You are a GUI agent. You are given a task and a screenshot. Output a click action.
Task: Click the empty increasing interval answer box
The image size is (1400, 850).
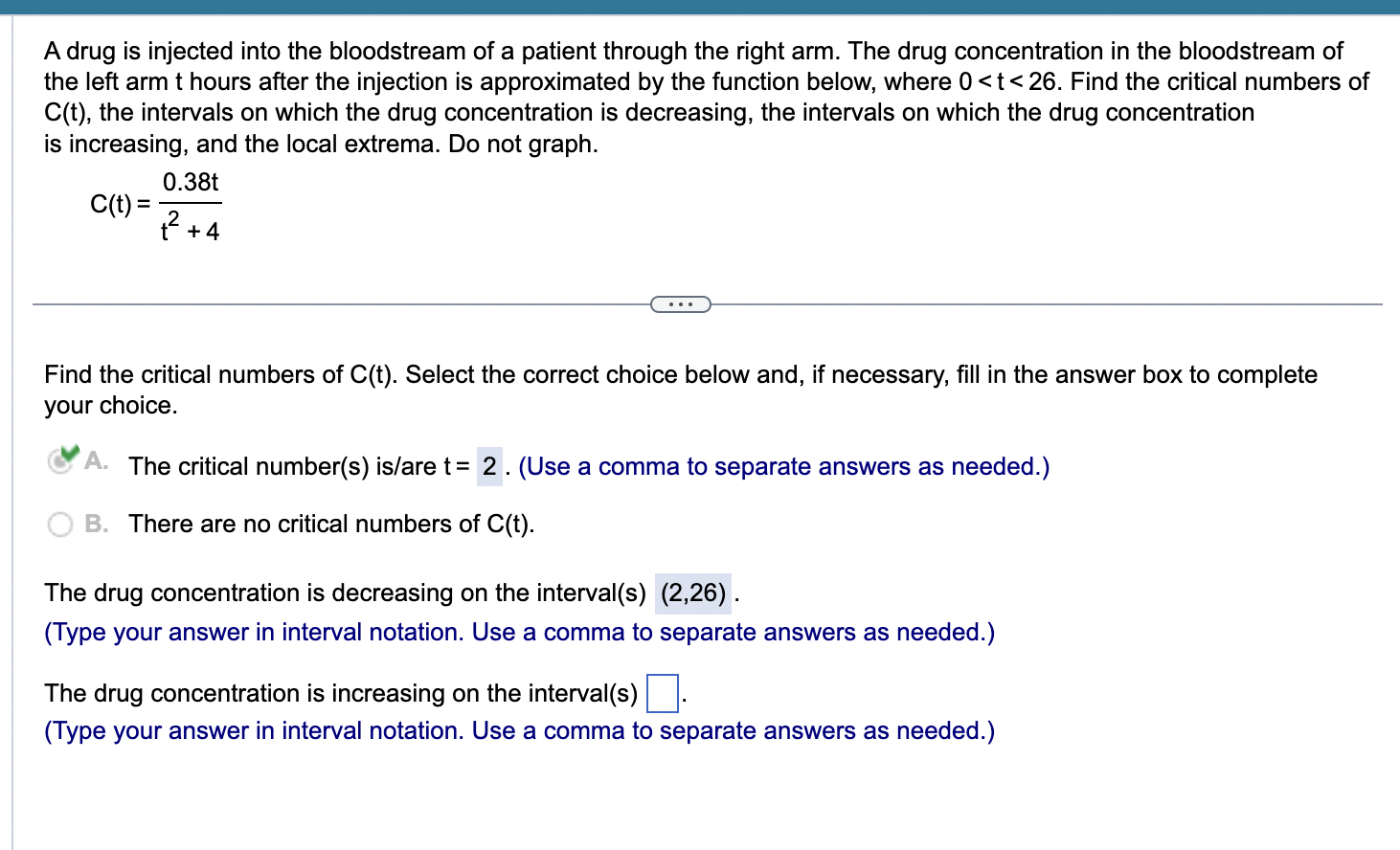tap(664, 691)
